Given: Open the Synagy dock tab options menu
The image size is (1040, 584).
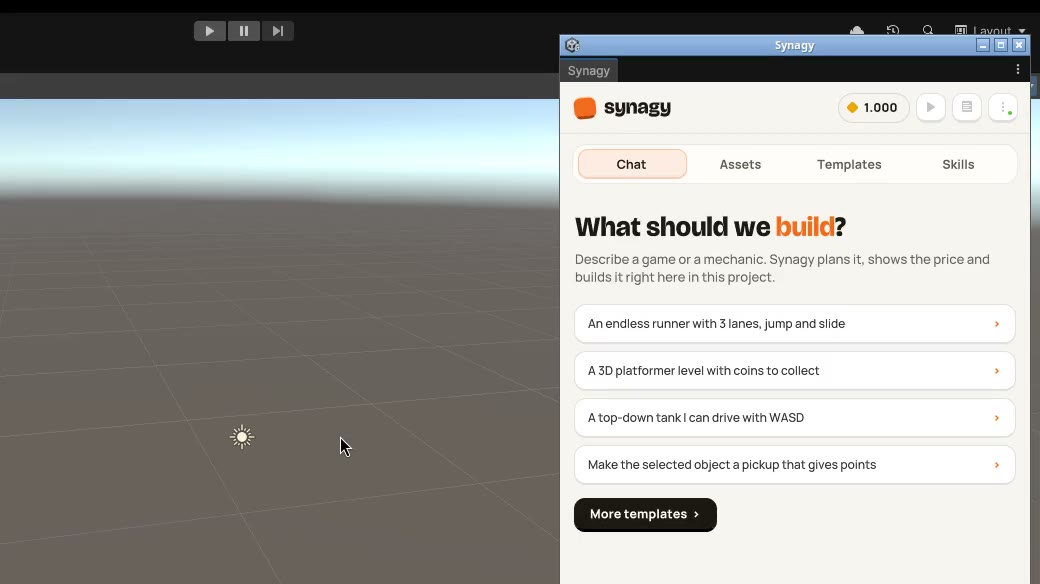Looking at the screenshot, I should 1017,69.
